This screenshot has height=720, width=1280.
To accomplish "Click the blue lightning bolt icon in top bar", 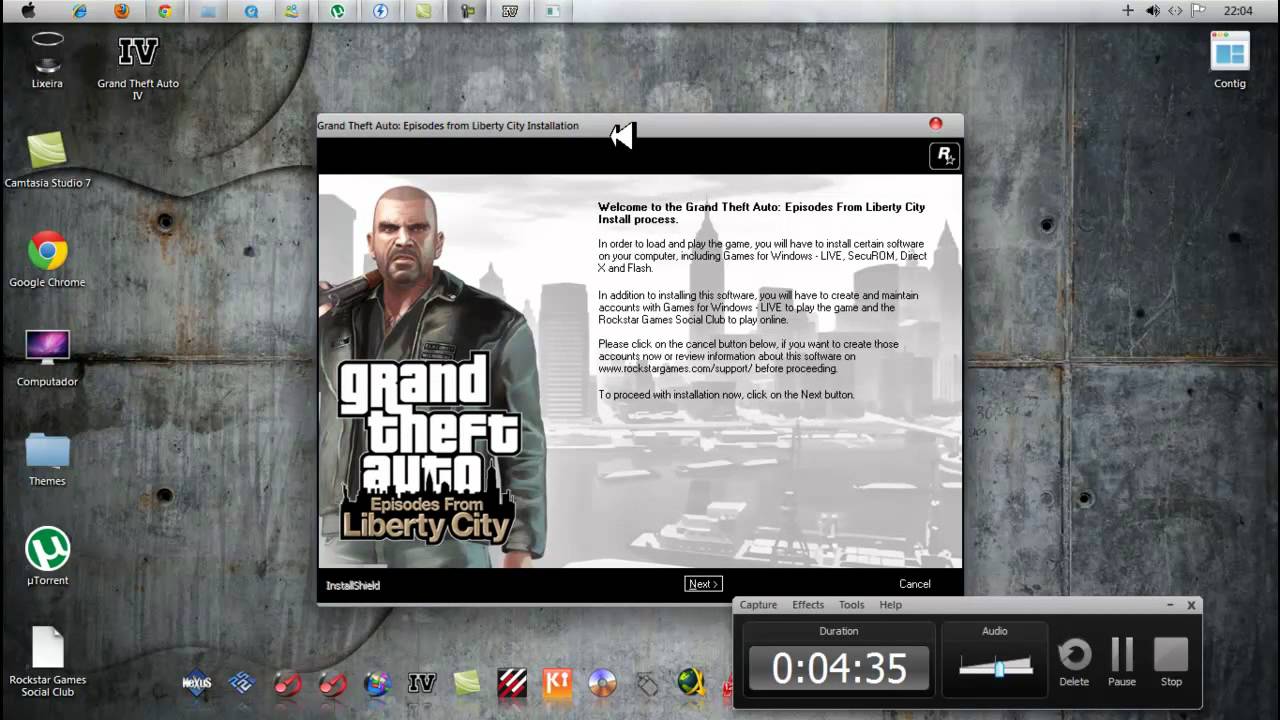I will pos(380,11).
